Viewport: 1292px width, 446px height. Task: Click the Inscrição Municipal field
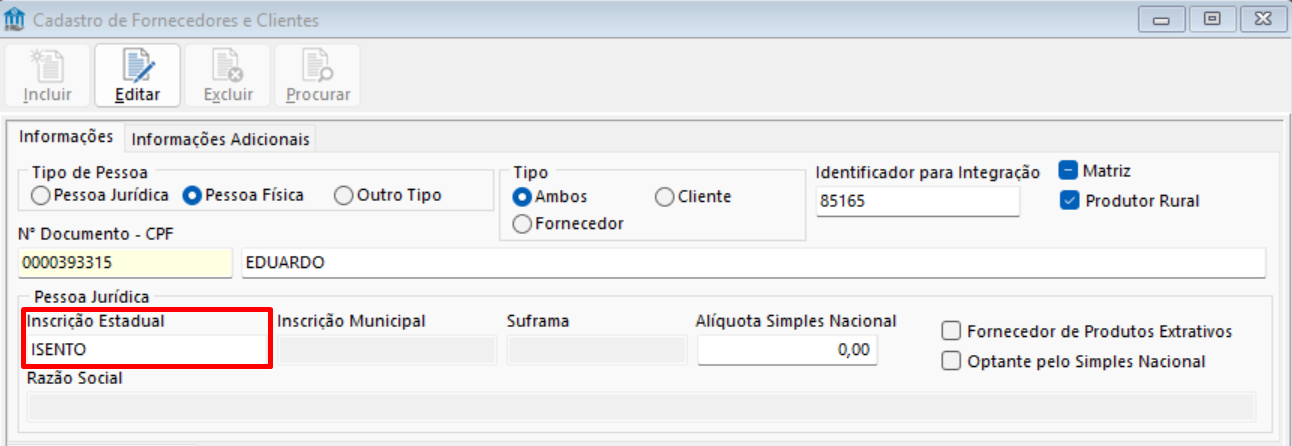point(387,350)
